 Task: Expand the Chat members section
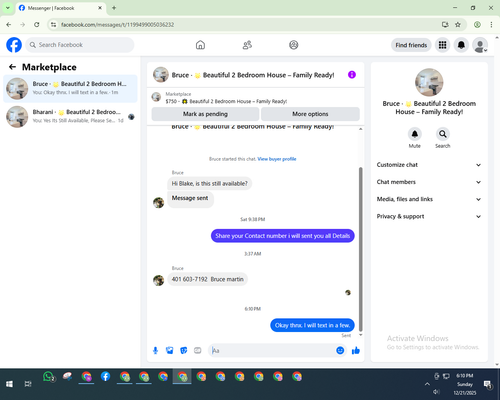point(429,182)
